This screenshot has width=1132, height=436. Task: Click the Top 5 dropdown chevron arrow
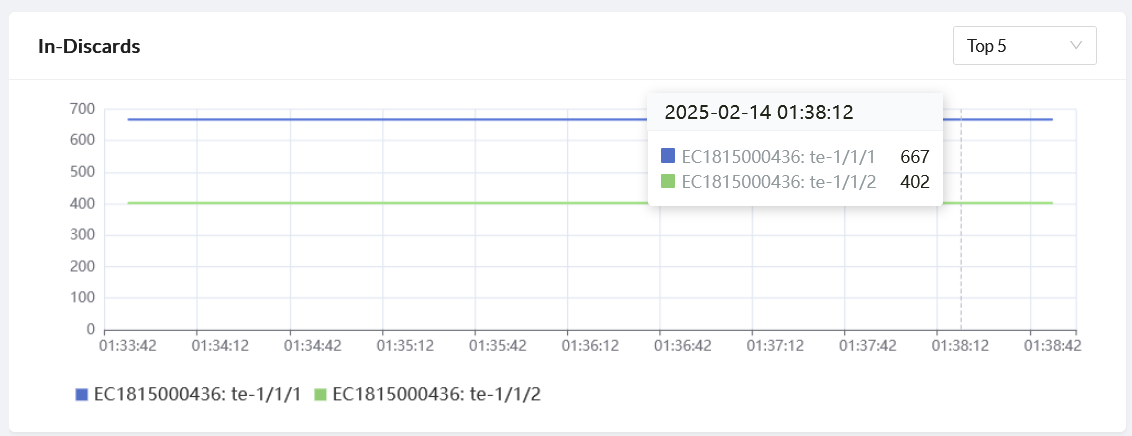click(1076, 46)
